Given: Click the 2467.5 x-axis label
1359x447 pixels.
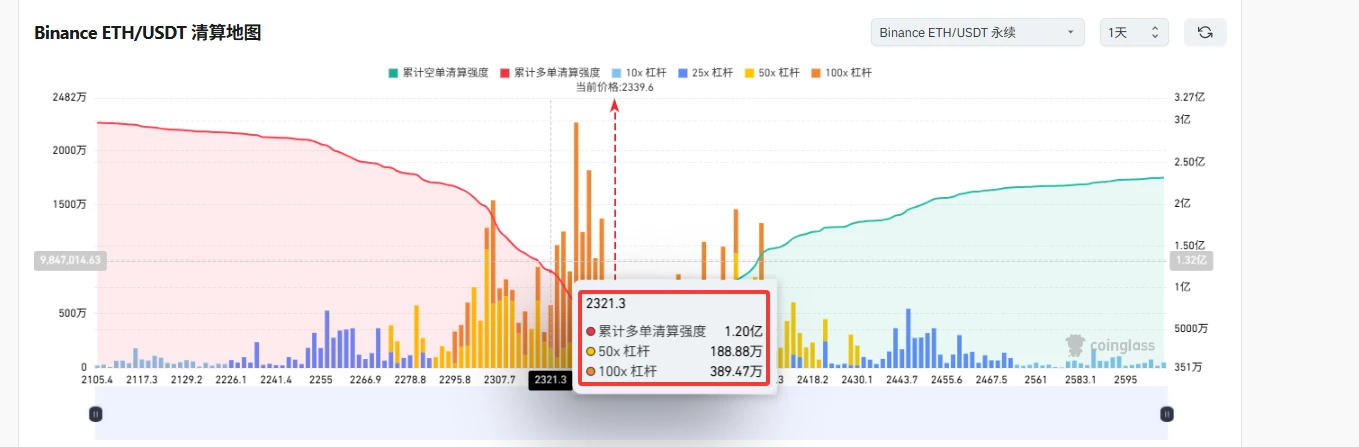Looking at the screenshot, I should tap(991, 380).
